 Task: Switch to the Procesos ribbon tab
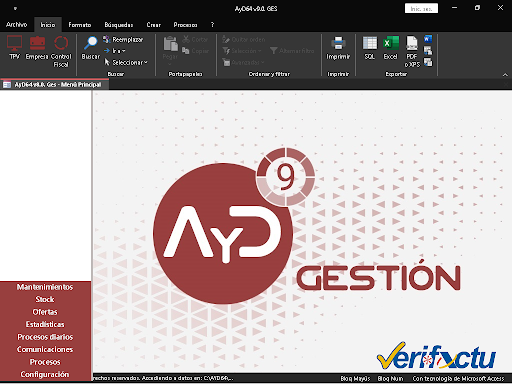click(x=185, y=25)
